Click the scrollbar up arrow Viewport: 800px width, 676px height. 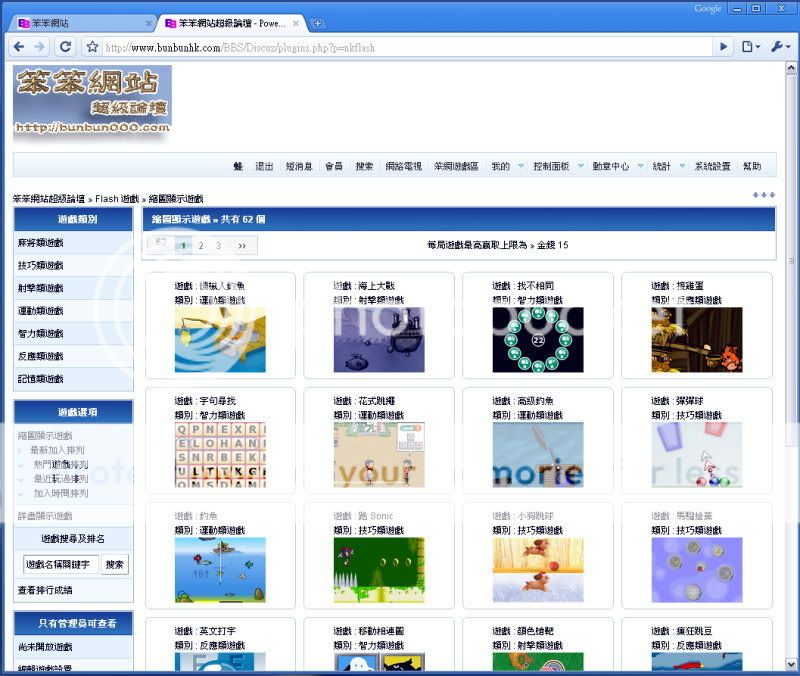coord(791,68)
